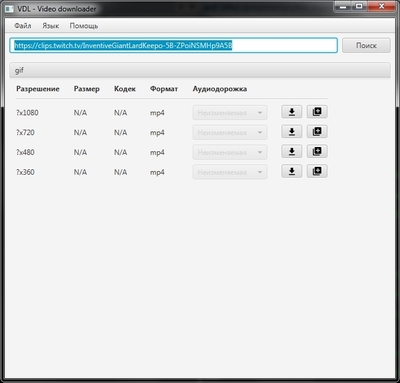Download the ?x1080 mp4 video
This screenshot has height=383, width=400.
pyautogui.click(x=292, y=112)
